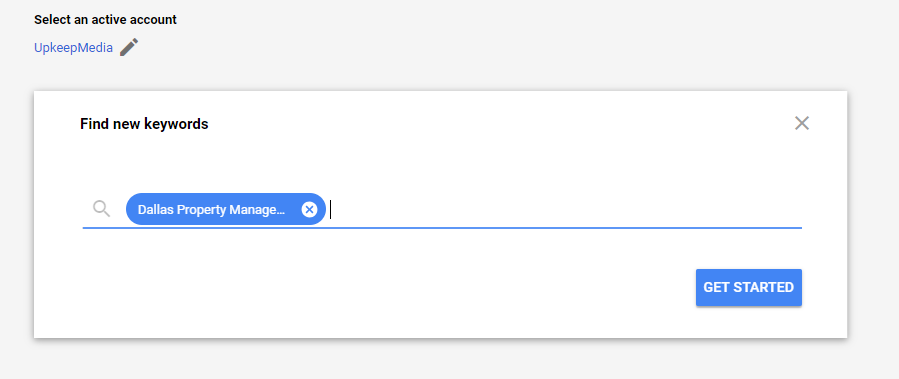Image resolution: width=899 pixels, height=379 pixels.
Task: Click the word Dallas in the blue chip
Action: tap(155, 209)
